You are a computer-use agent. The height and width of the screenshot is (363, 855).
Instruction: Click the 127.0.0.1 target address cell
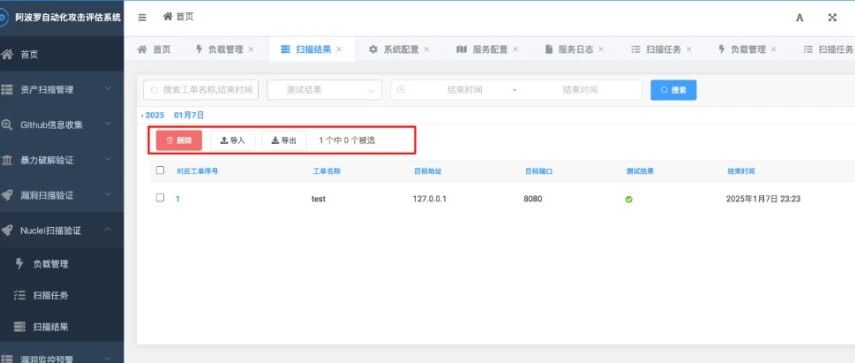(x=430, y=199)
